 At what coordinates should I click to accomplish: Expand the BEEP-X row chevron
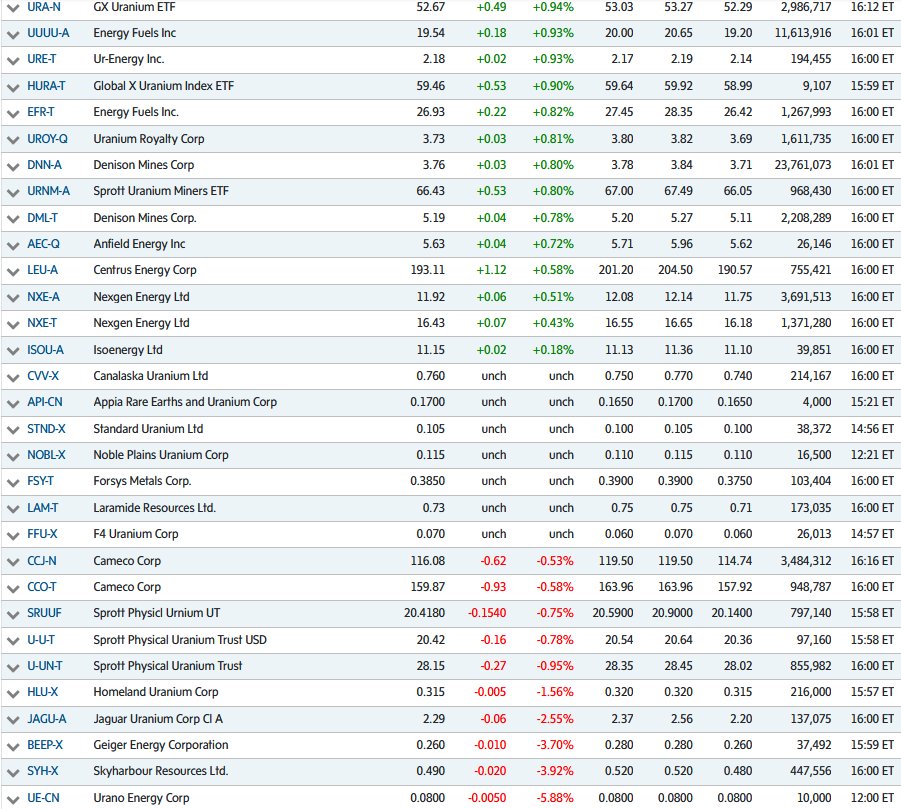[13, 746]
